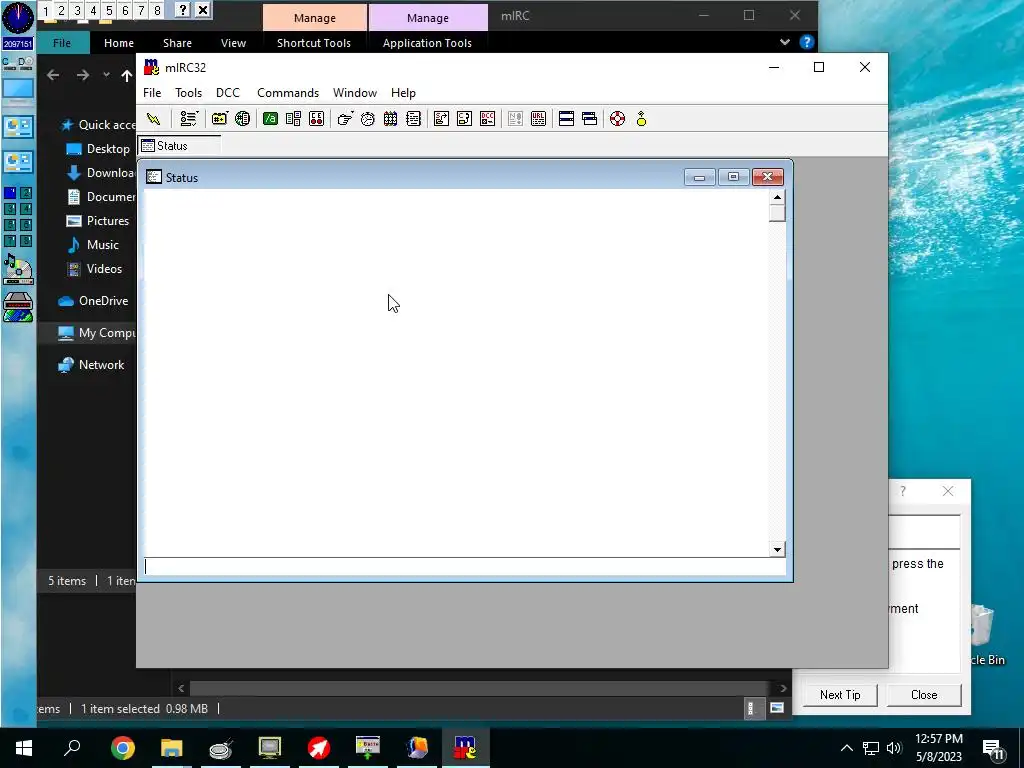Image resolution: width=1024 pixels, height=768 pixels.
Task: Open the URL list toolbar icon
Action: [x=538, y=119]
